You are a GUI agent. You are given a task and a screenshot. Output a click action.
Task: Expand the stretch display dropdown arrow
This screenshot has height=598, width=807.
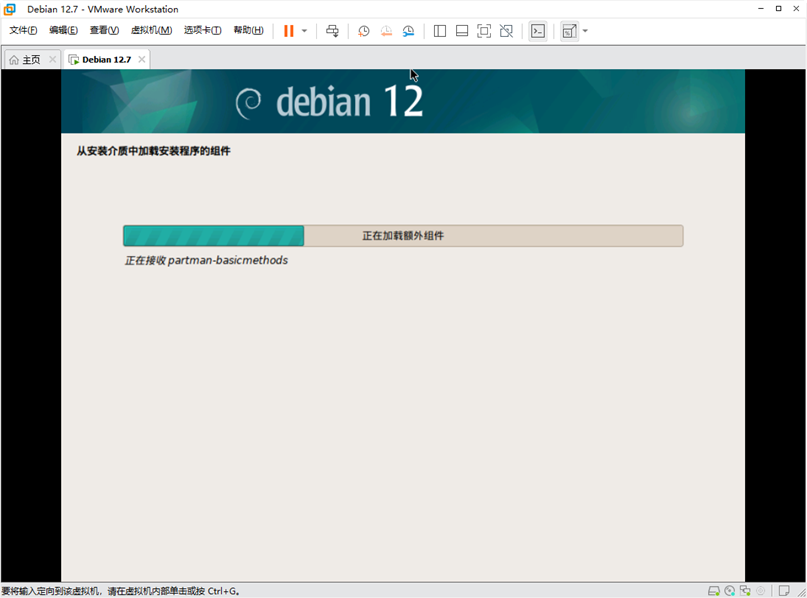[x=585, y=31]
